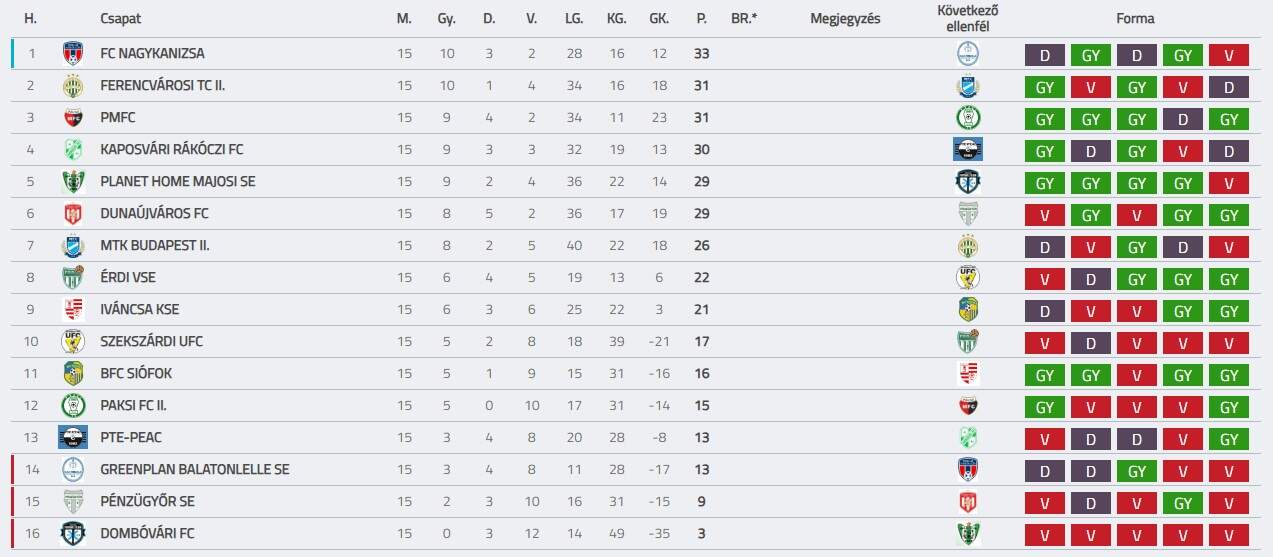Image resolution: width=1273 pixels, height=557 pixels.
Task: Click Dombóvári FC's next opponent crest
Action: click(x=967, y=534)
